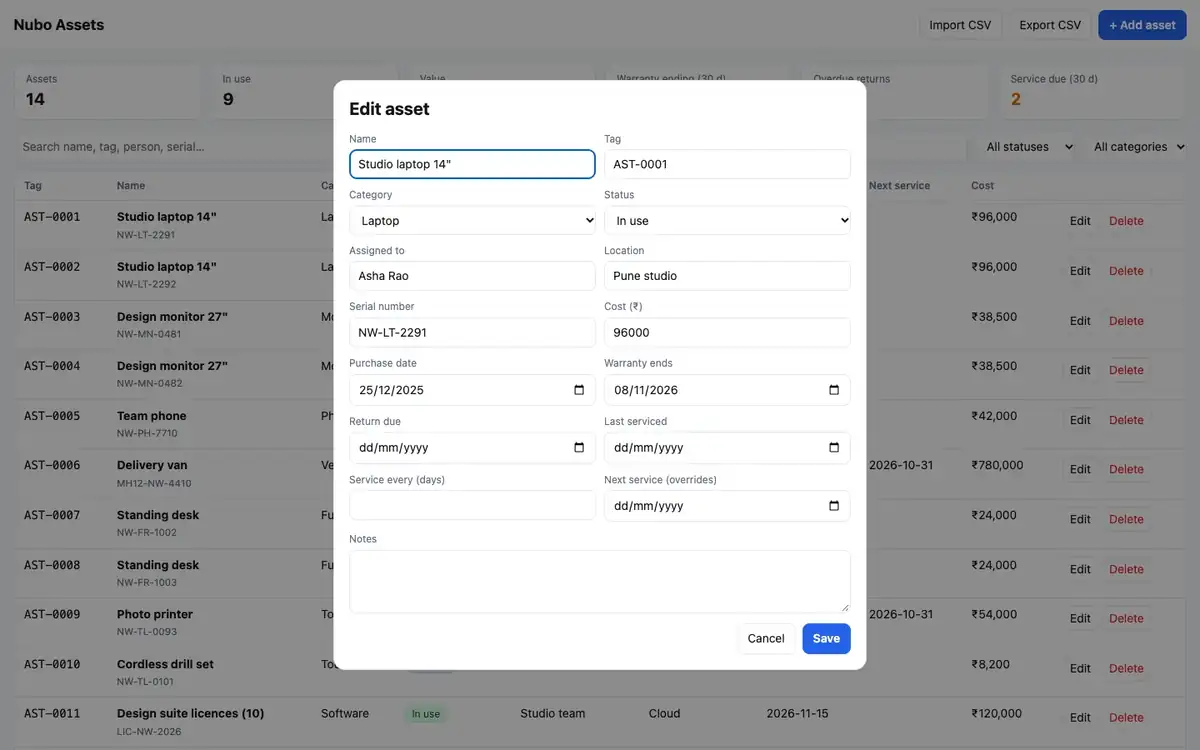Screen dimensions: 1200x750
Task: Open calendar picker for Purchase date
Action: coord(579,390)
